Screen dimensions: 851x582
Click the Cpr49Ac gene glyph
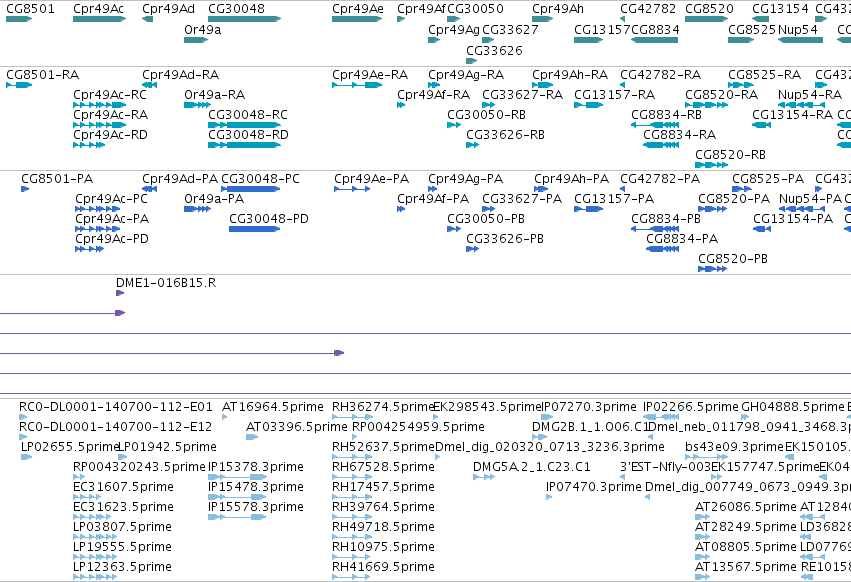(x=99, y=19)
